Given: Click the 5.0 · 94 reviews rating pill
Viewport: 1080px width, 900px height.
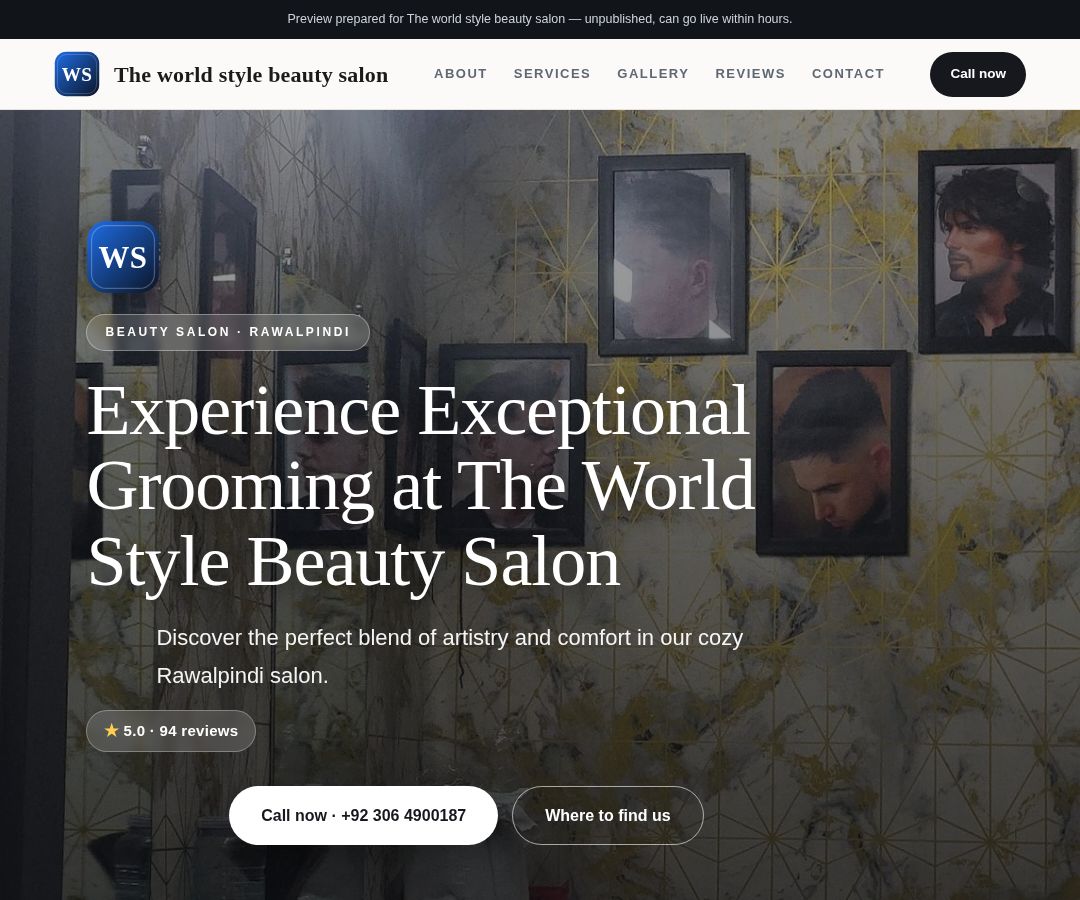Looking at the screenshot, I should [x=171, y=731].
